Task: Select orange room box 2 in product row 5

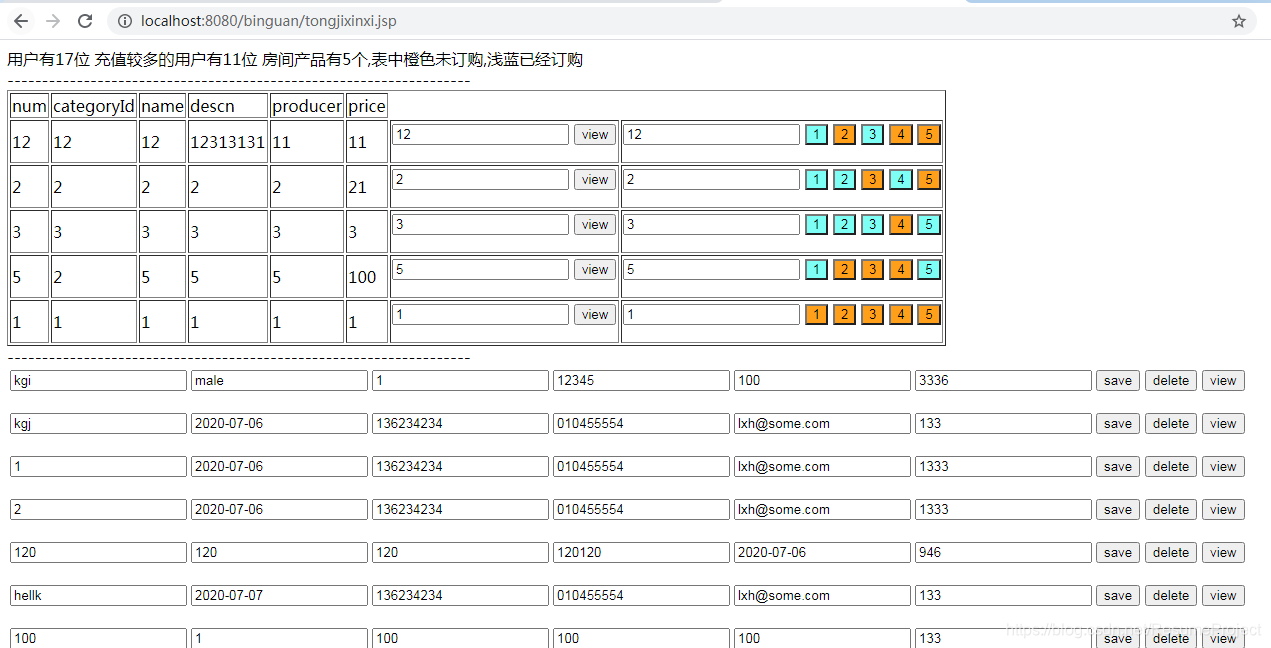Action: (844, 270)
